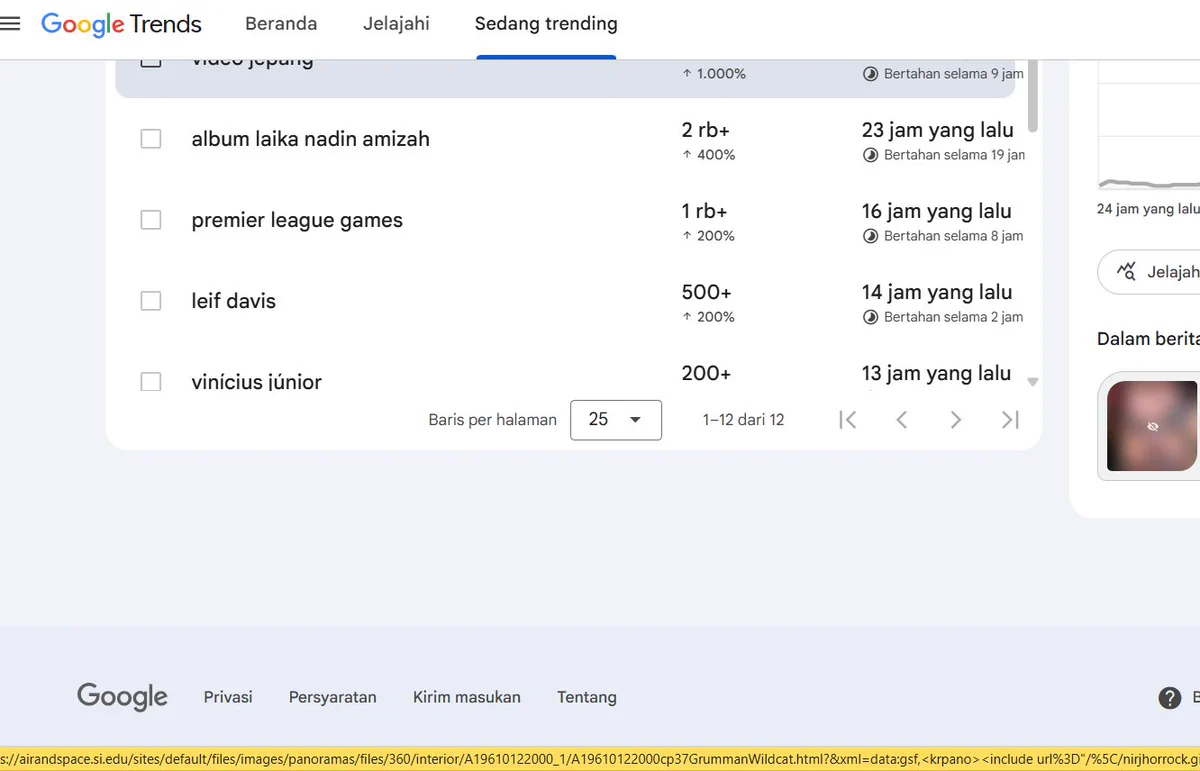This screenshot has height=771, width=1200.
Task: Click duration icon in premier league games row
Action: (x=870, y=236)
